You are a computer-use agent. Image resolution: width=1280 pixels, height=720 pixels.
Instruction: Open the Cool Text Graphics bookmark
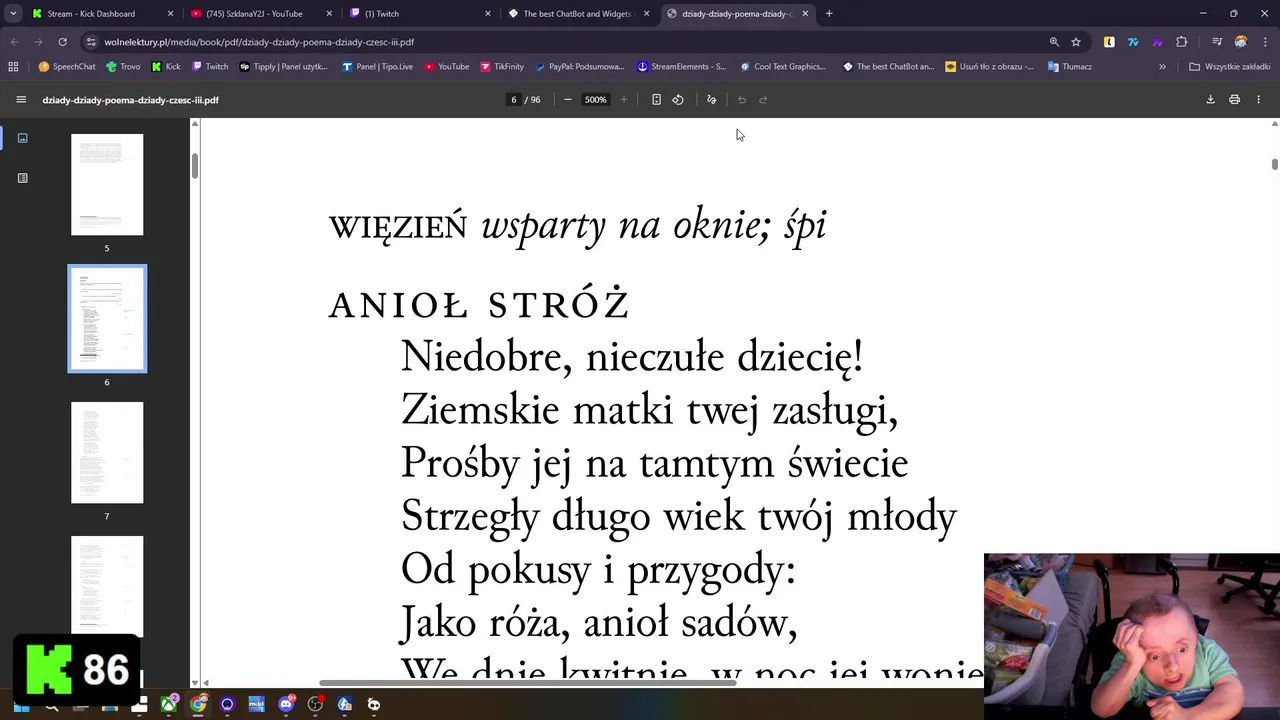coord(782,67)
